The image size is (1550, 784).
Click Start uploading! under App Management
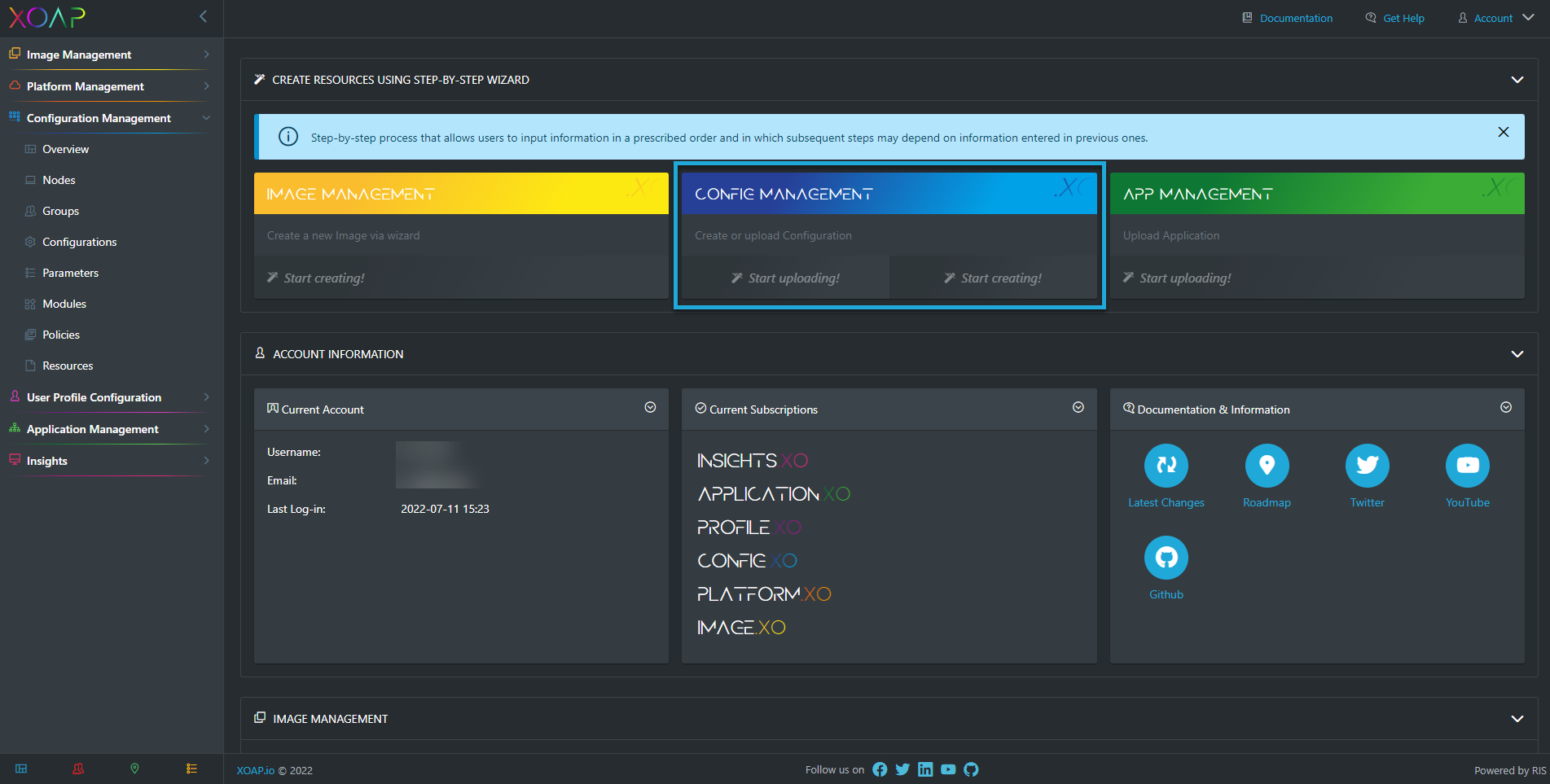1177,278
